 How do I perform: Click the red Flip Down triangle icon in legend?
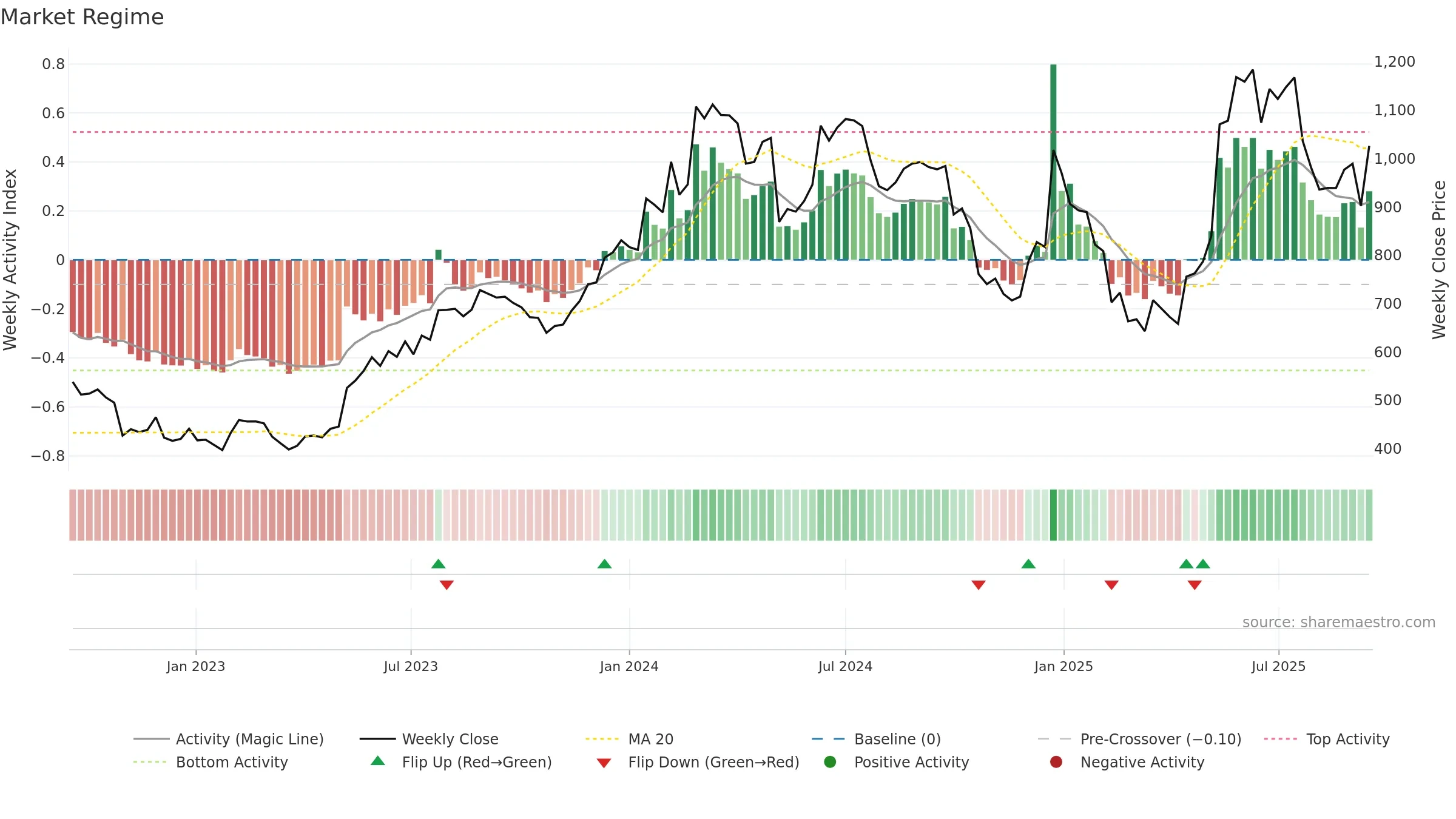(x=604, y=763)
